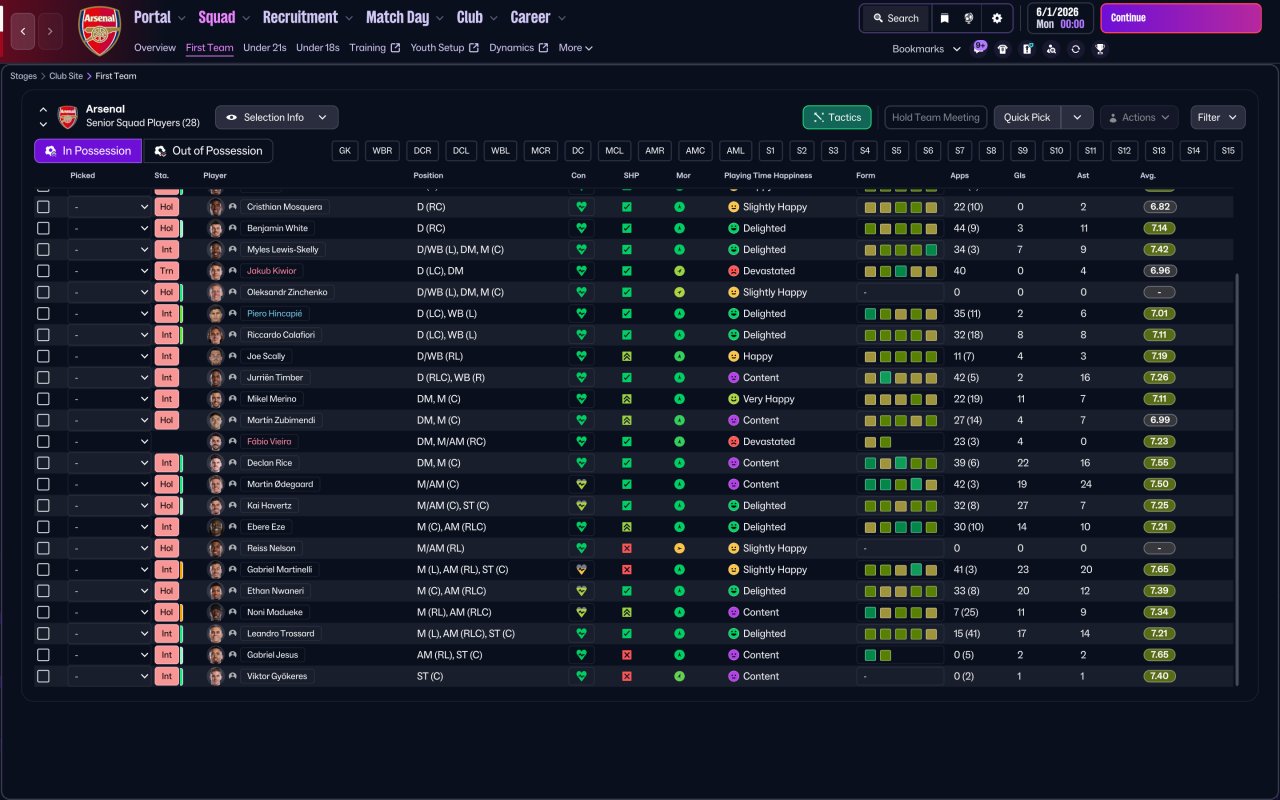1280x800 pixels.
Task: Expand the Bookmarks dropdown
Action: tap(927, 49)
